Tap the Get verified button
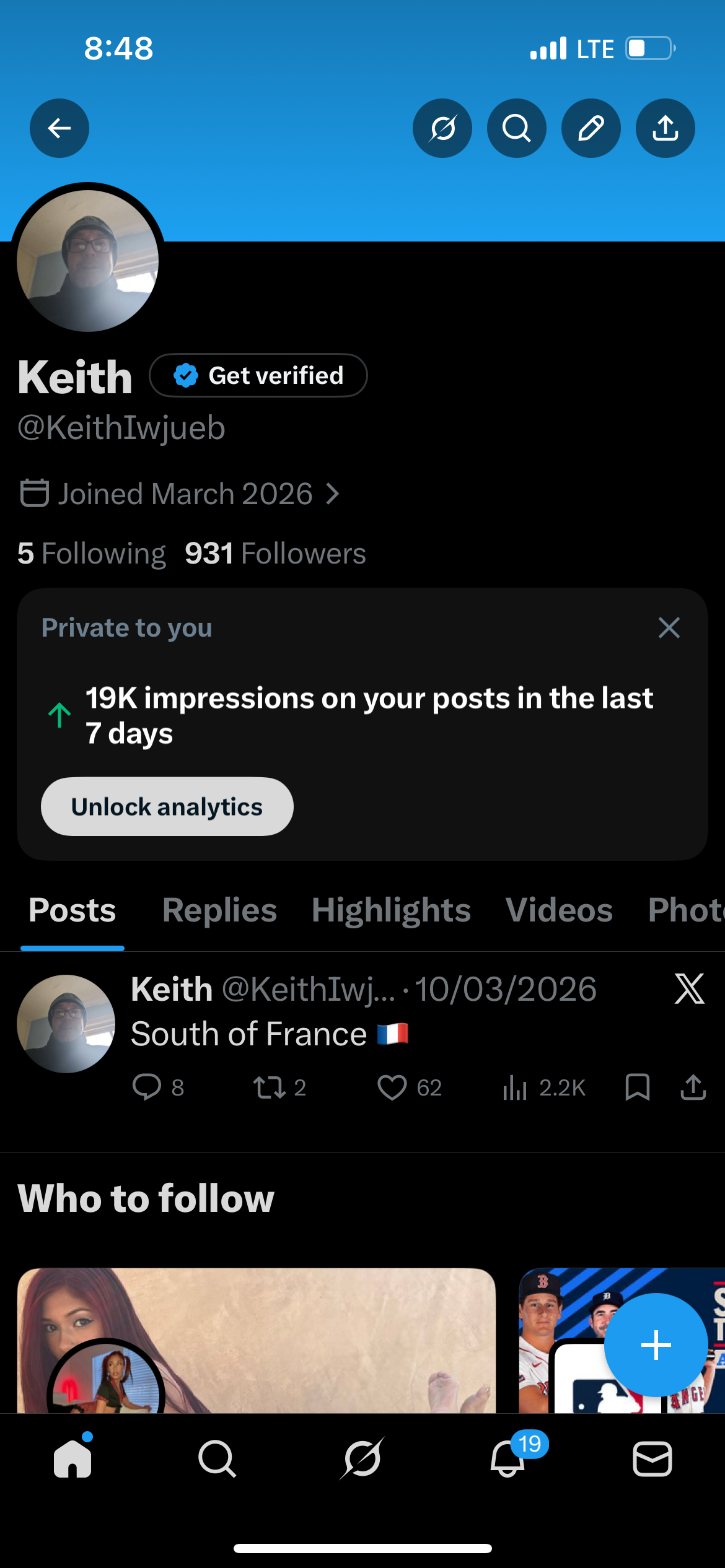 coord(258,375)
